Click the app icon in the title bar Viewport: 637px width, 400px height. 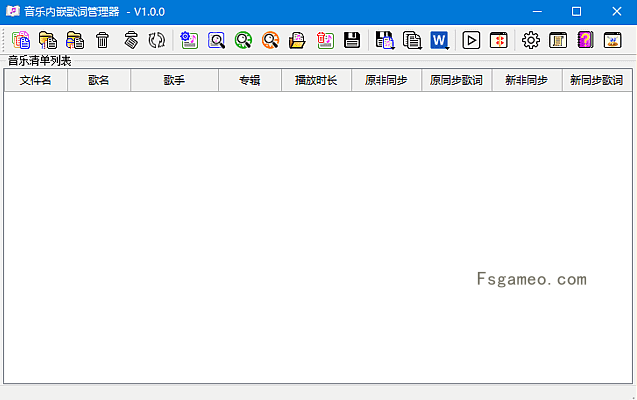pos(13,11)
